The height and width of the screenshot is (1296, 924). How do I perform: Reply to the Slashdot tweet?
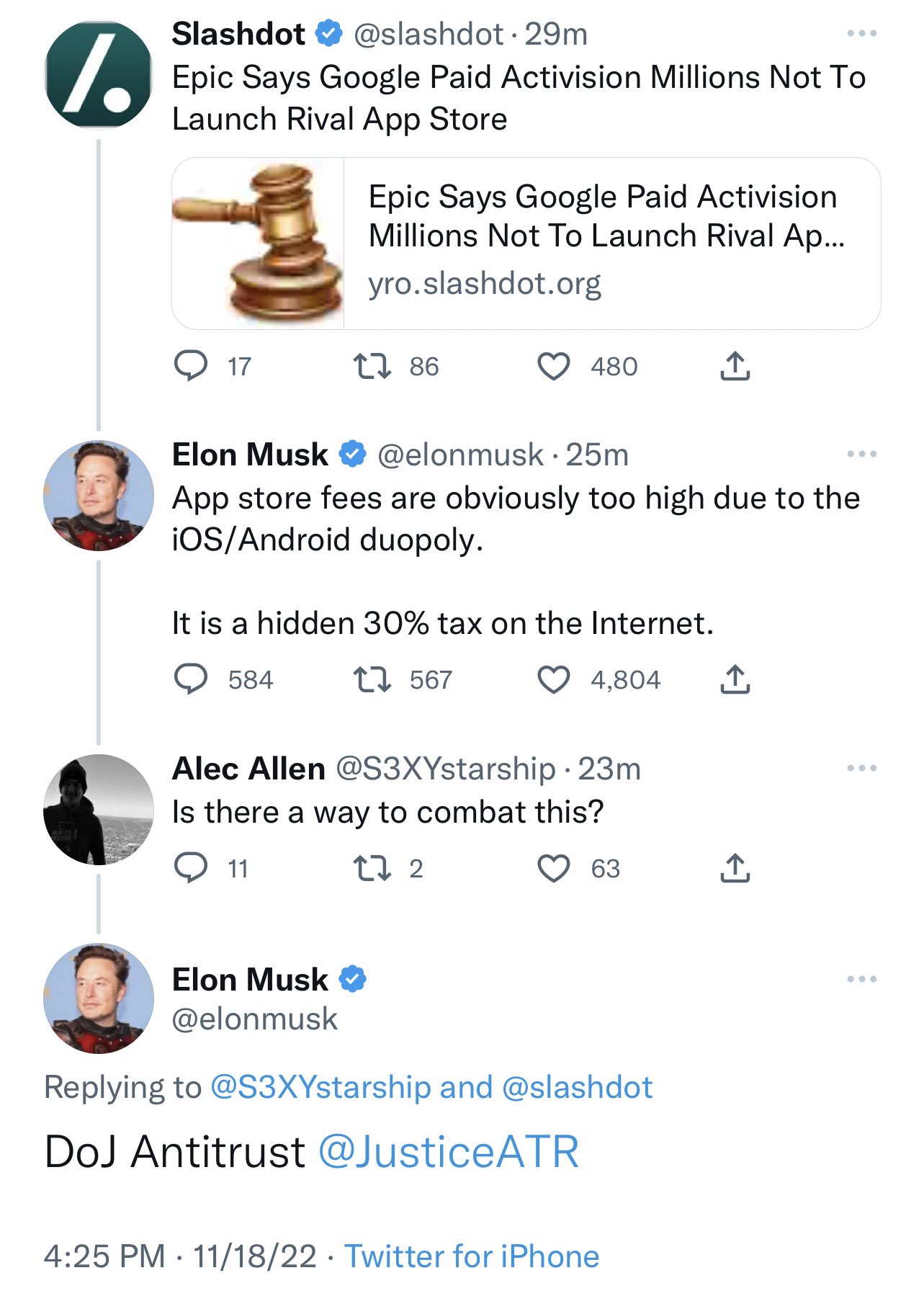[191, 366]
